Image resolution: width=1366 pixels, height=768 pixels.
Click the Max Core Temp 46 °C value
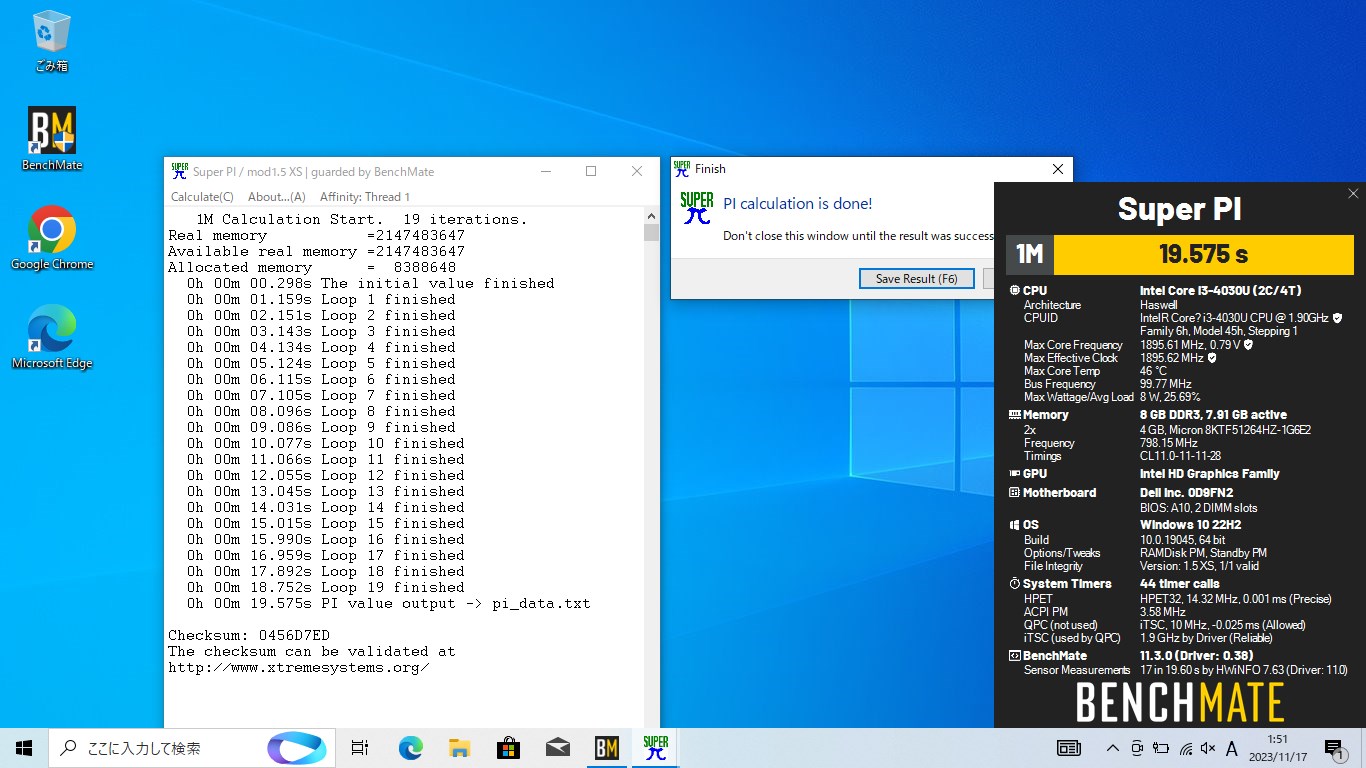[1153, 371]
